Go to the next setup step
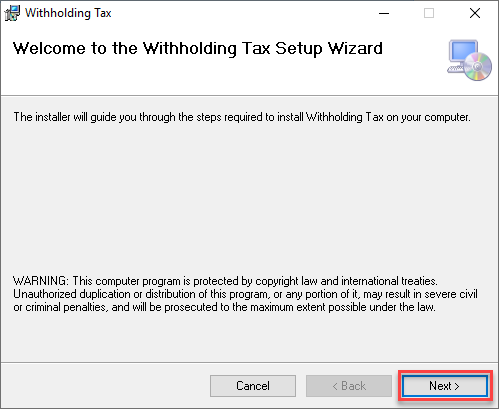Screen dimensions: 499x409 (445, 386)
